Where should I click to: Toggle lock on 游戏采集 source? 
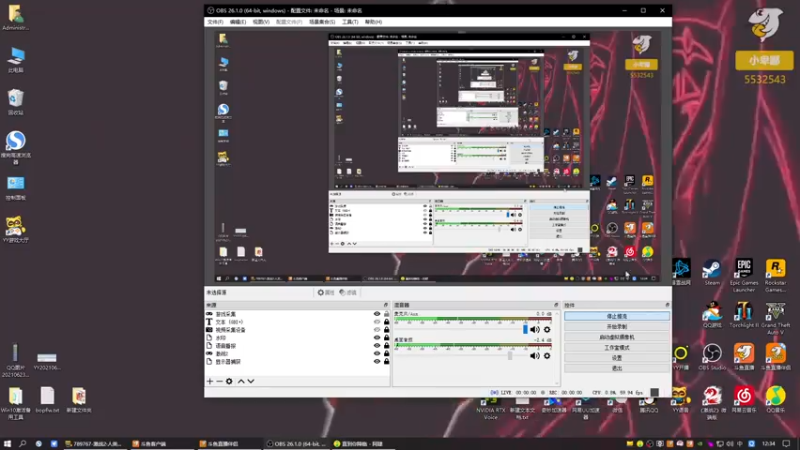386,314
